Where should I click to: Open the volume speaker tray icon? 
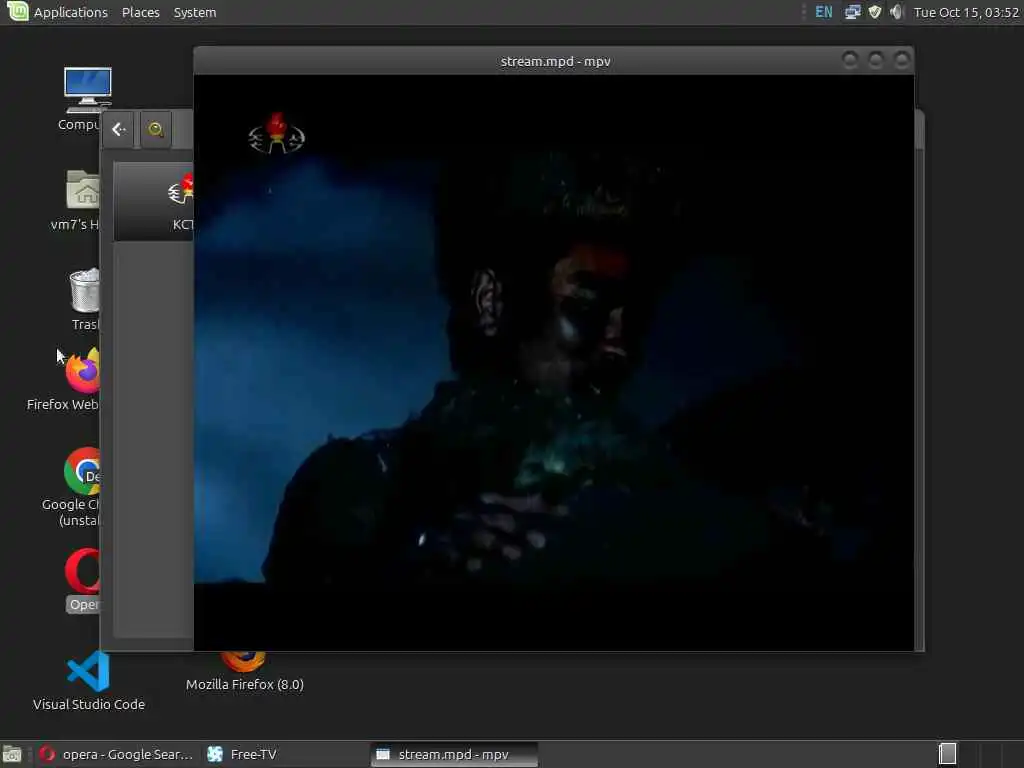(897, 12)
